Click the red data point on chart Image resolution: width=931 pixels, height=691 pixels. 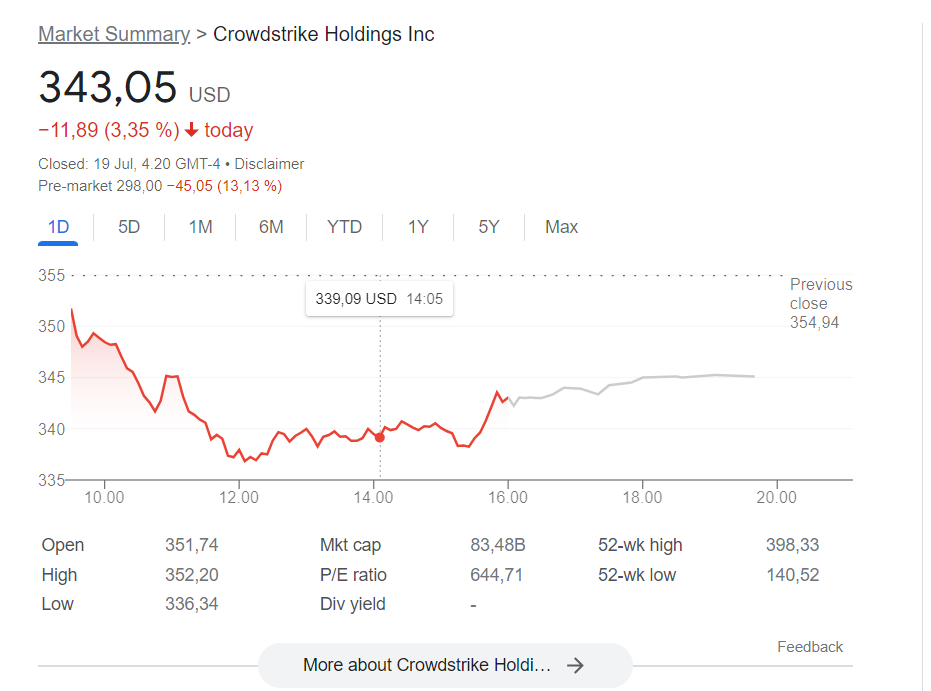point(380,437)
